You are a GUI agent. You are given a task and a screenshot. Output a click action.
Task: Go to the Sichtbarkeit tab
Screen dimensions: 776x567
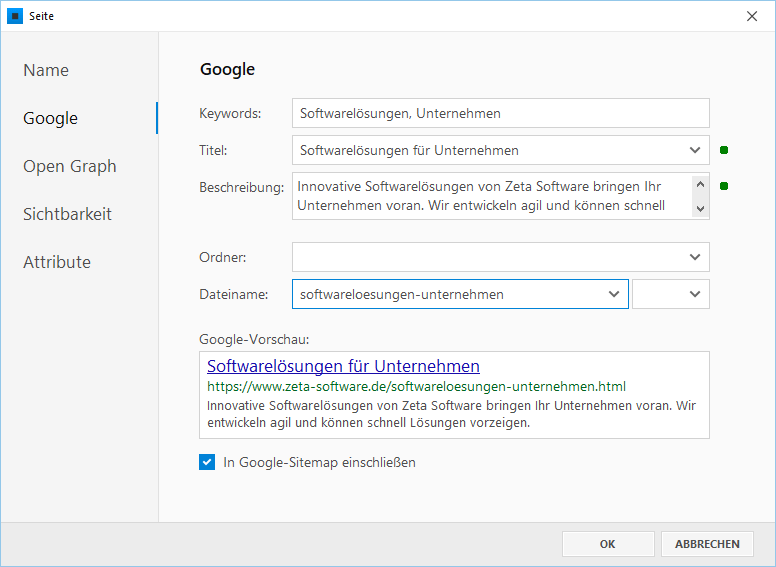[67, 214]
